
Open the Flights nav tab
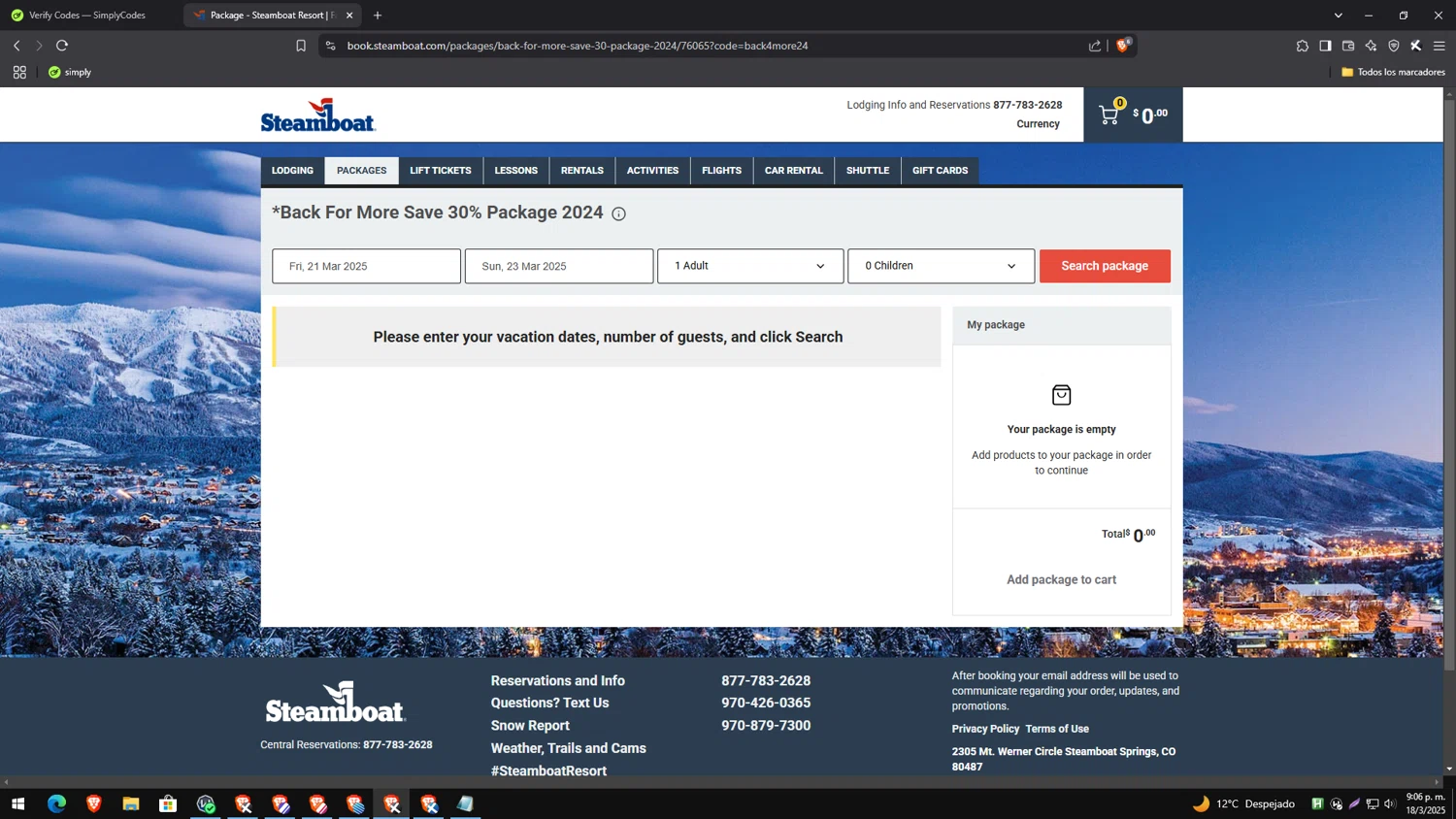721,171
